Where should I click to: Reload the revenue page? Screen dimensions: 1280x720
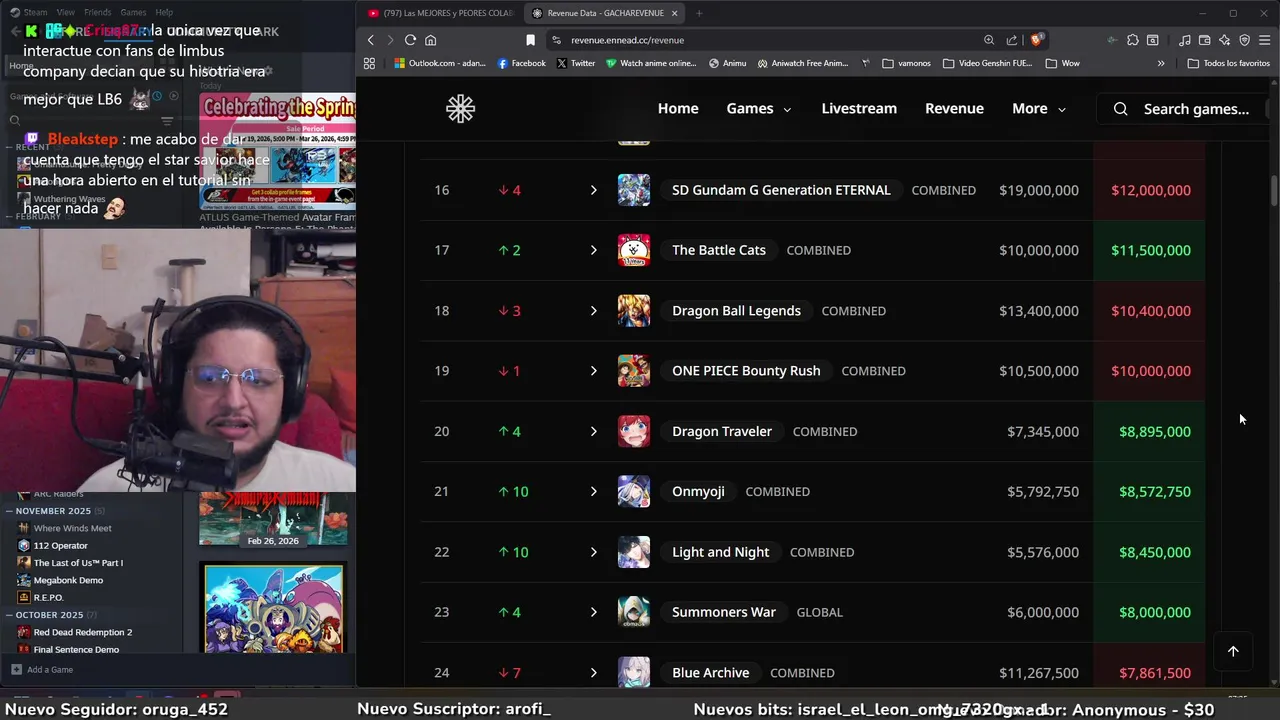click(410, 40)
